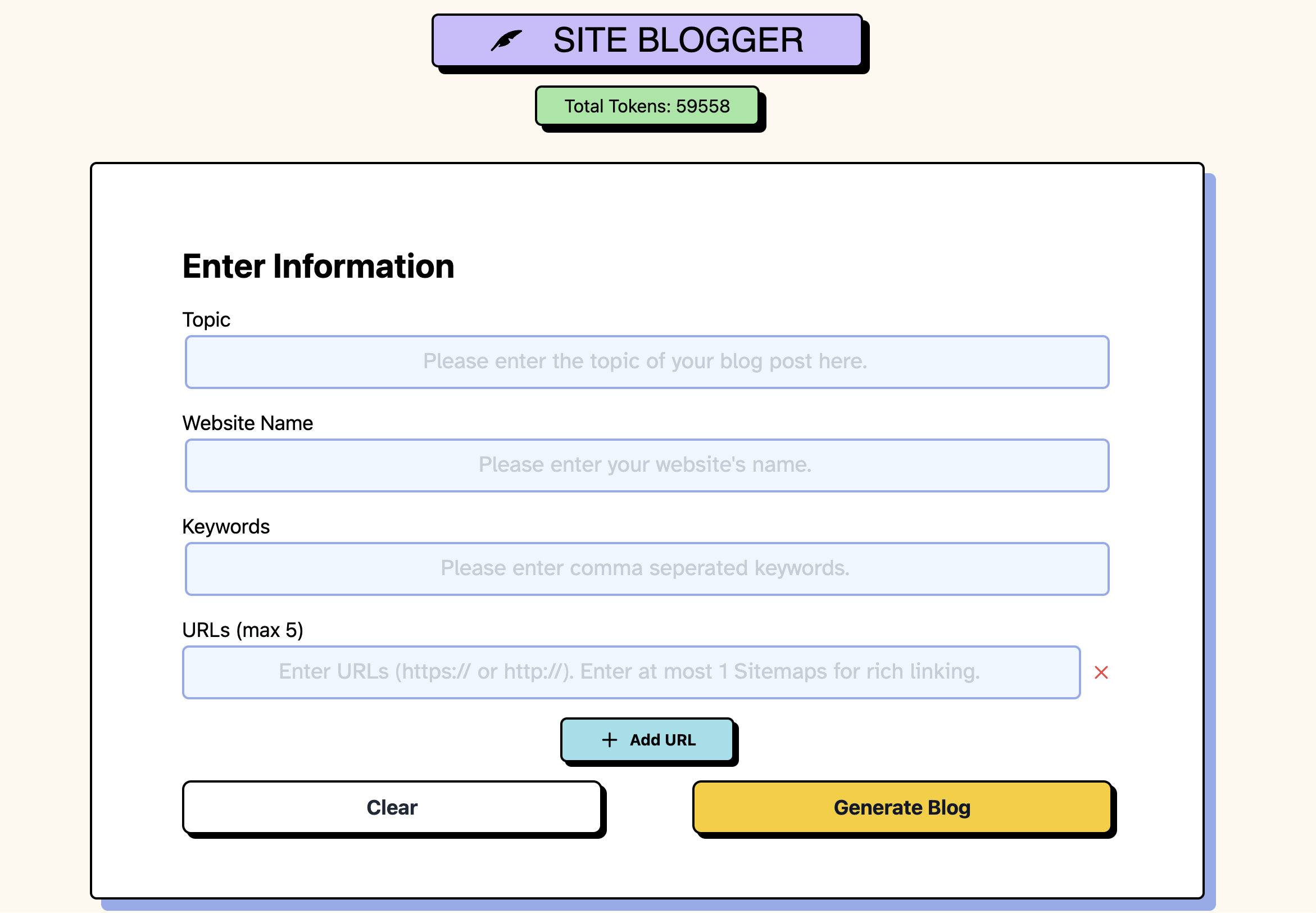Click the URLs (max 5) label
The image size is (1316, 913).
242,630
